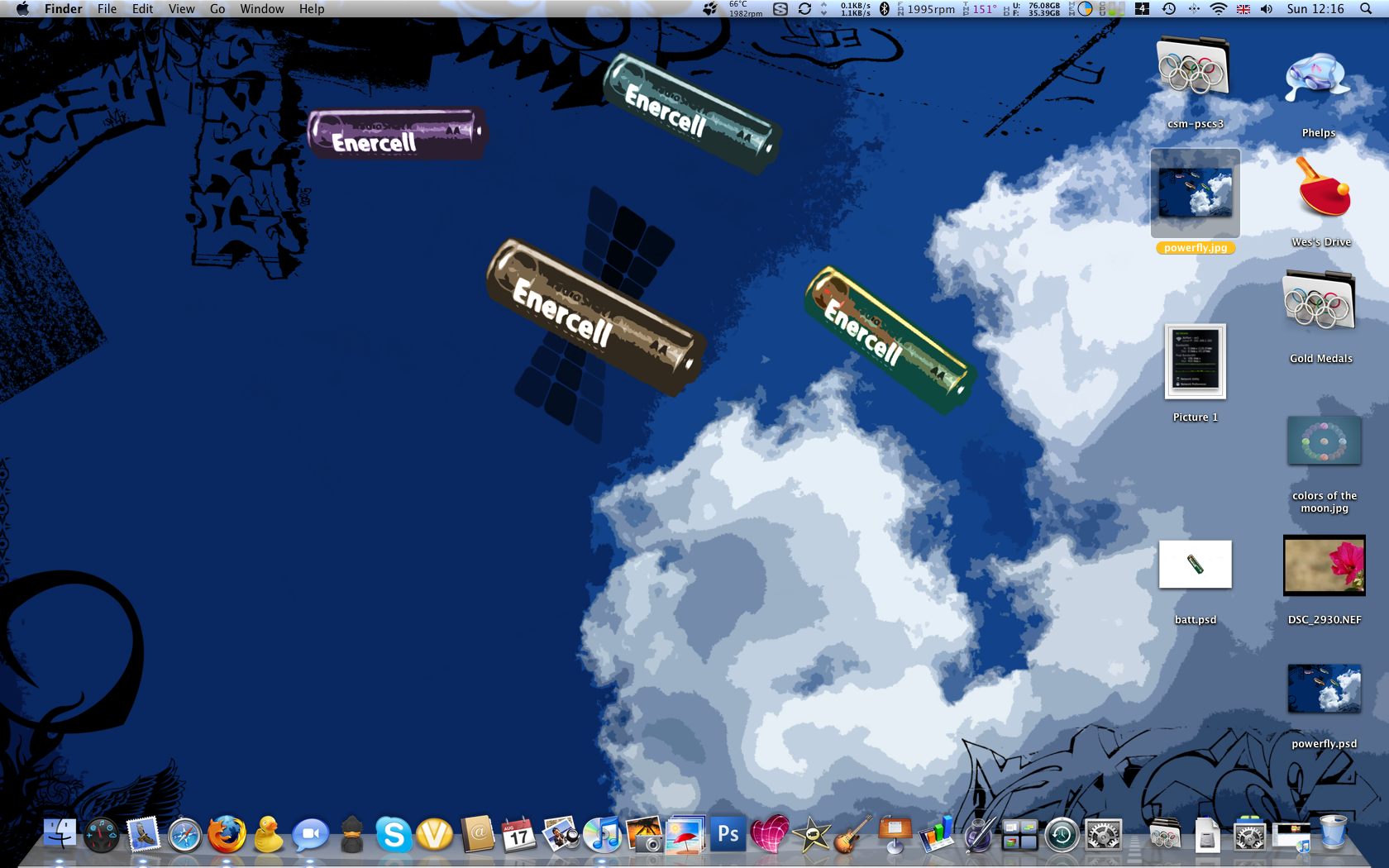This screenshot has width=1389, height=868.
Task: Launch Dashboard from the Dock
Action: 102,834
